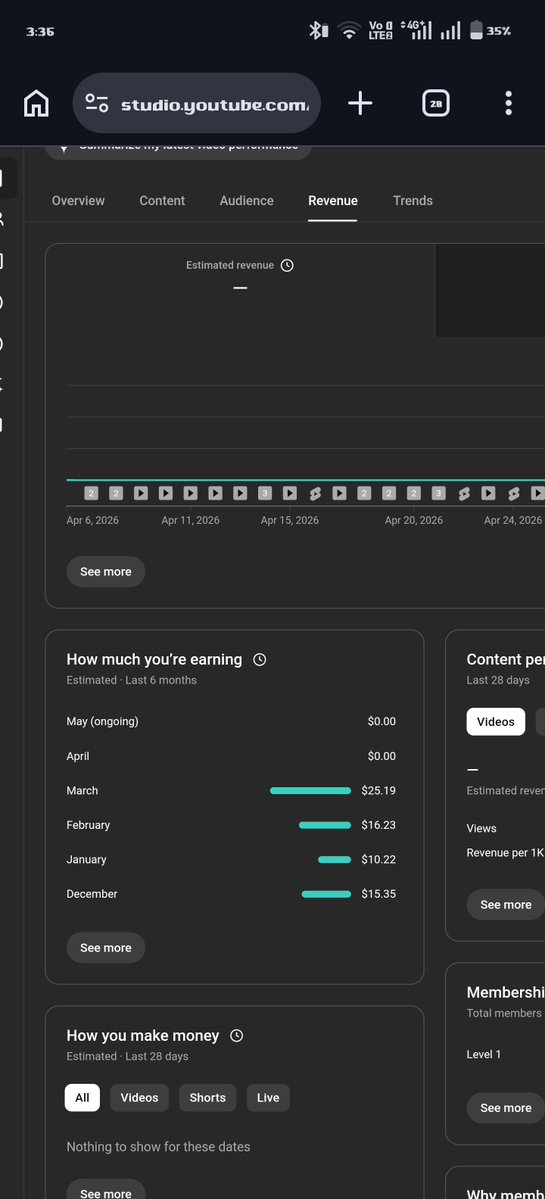Click clock icon beside How much you're earning
This screenshot has height=1199, width=545.
pyautogui.click(x=260, y=659)
